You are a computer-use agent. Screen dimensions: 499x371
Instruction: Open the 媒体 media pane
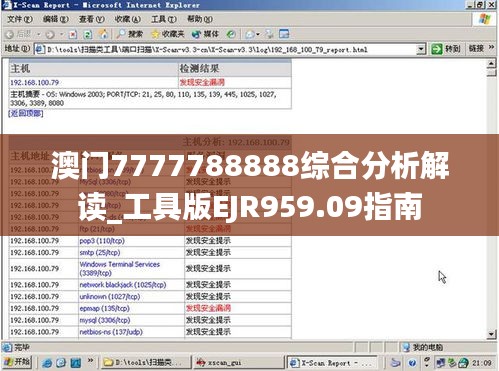tap(205, 34)
